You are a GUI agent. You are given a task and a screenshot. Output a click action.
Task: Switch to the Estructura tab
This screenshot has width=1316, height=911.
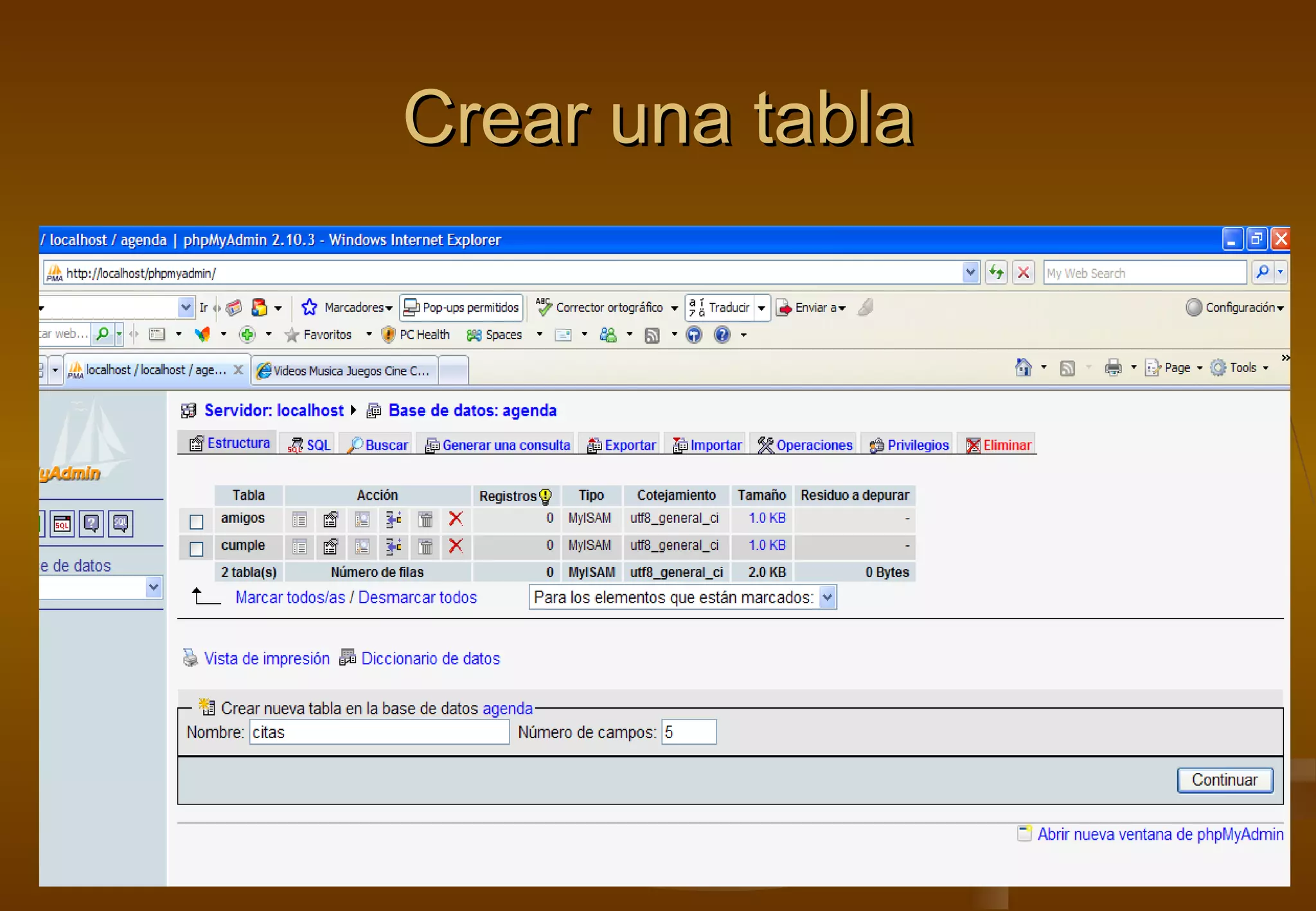tap(228, 443)
